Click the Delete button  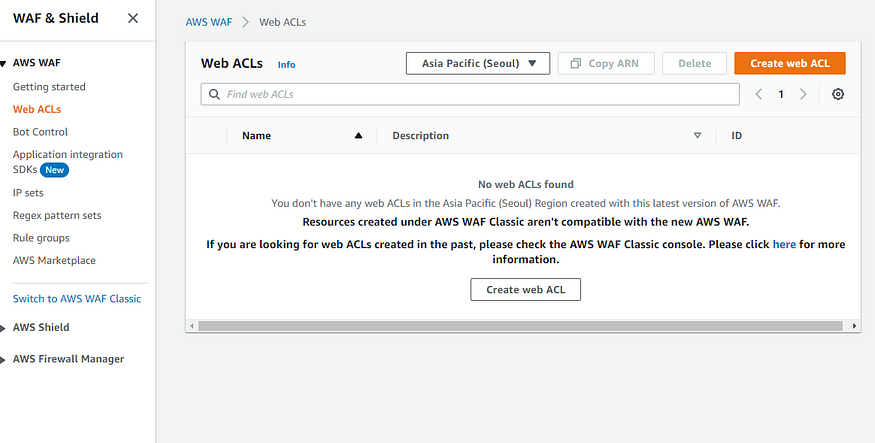694,63
